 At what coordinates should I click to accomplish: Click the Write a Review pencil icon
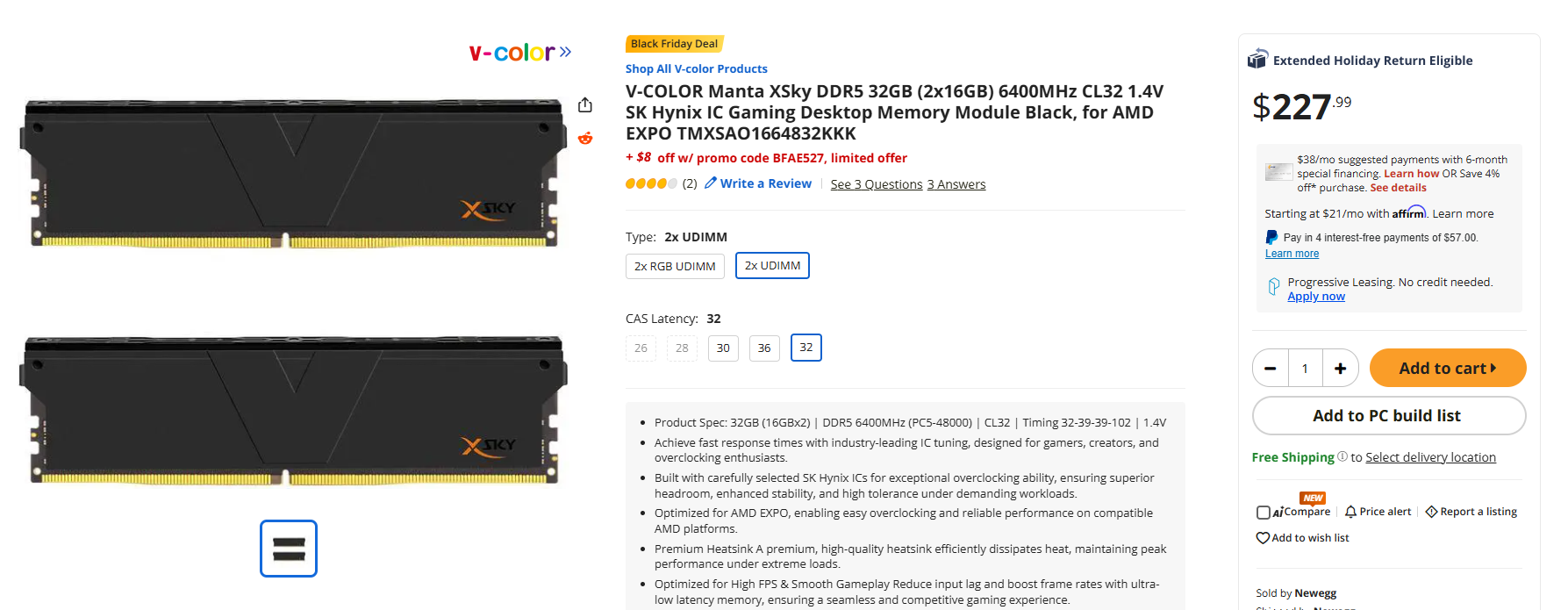711,183
